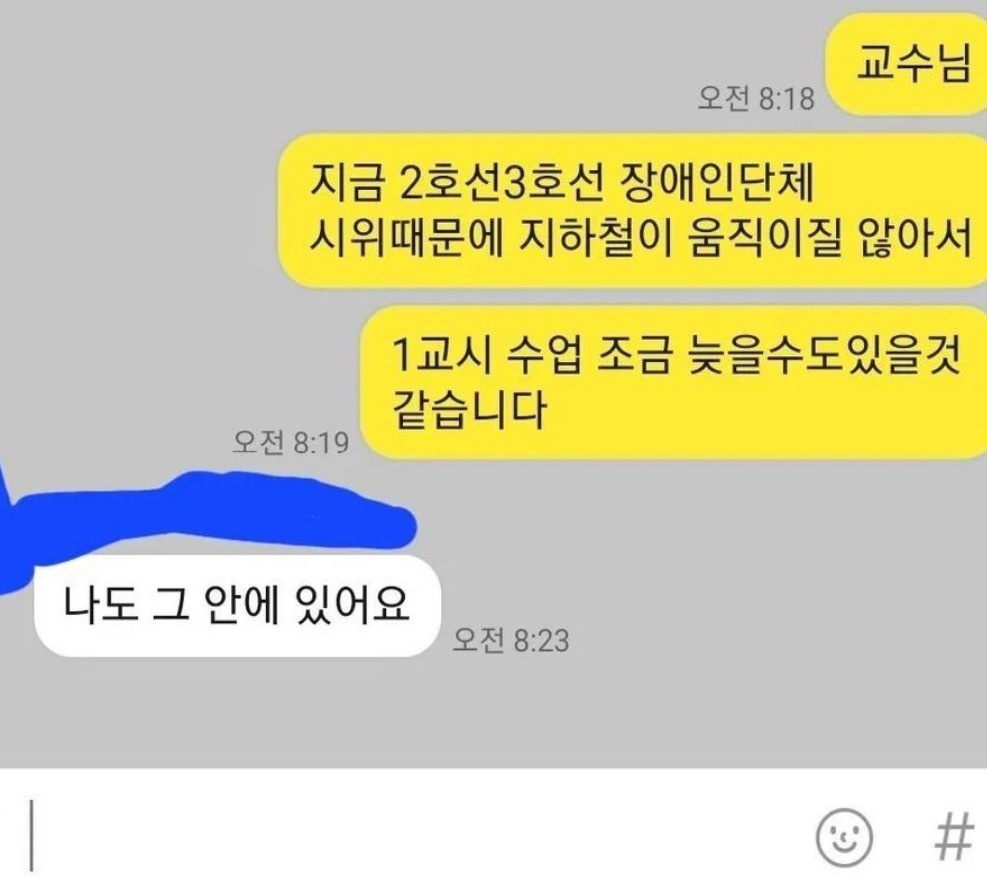Viewport: 987px width, 877px height.
Task: Tap the 오전 8:19 timestamp
Action: point(290,442)
